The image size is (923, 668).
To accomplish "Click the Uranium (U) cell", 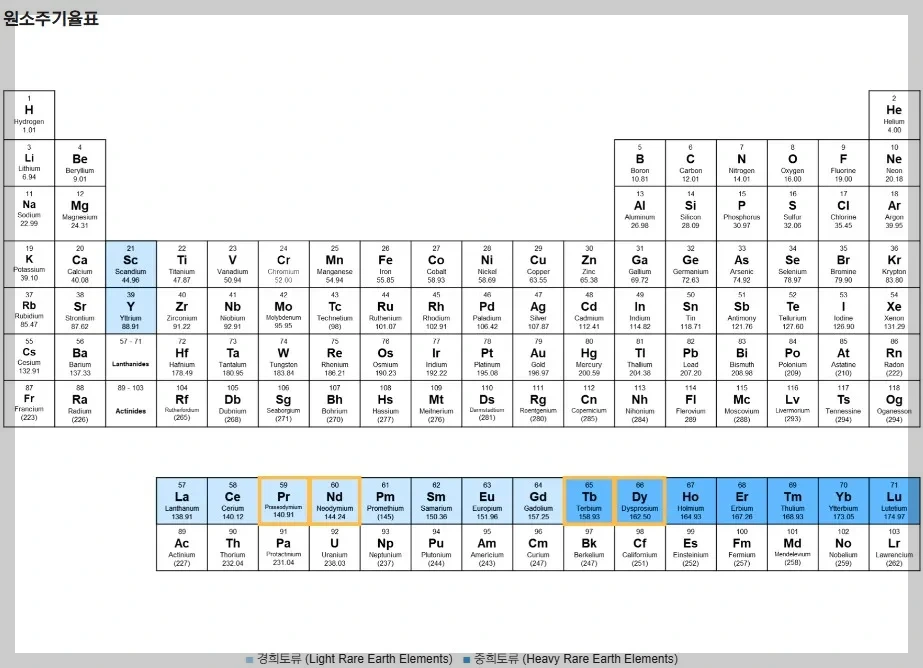I will pos(334,547).
